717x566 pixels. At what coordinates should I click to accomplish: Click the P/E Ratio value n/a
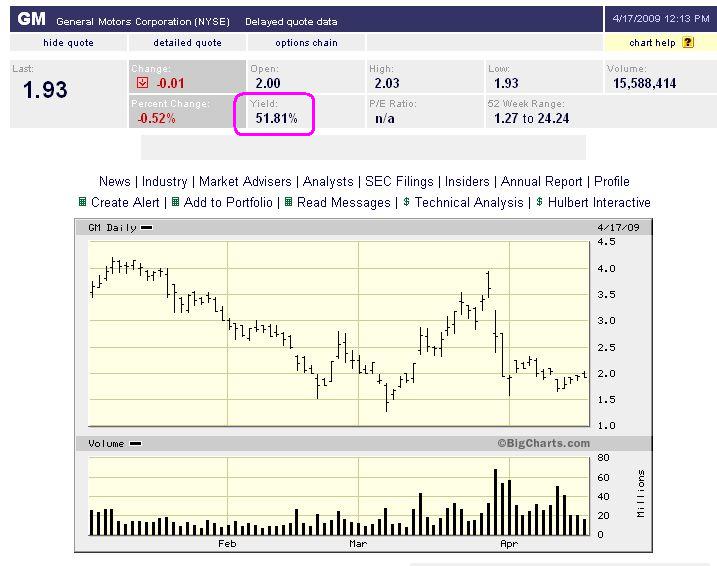point(385,118)
